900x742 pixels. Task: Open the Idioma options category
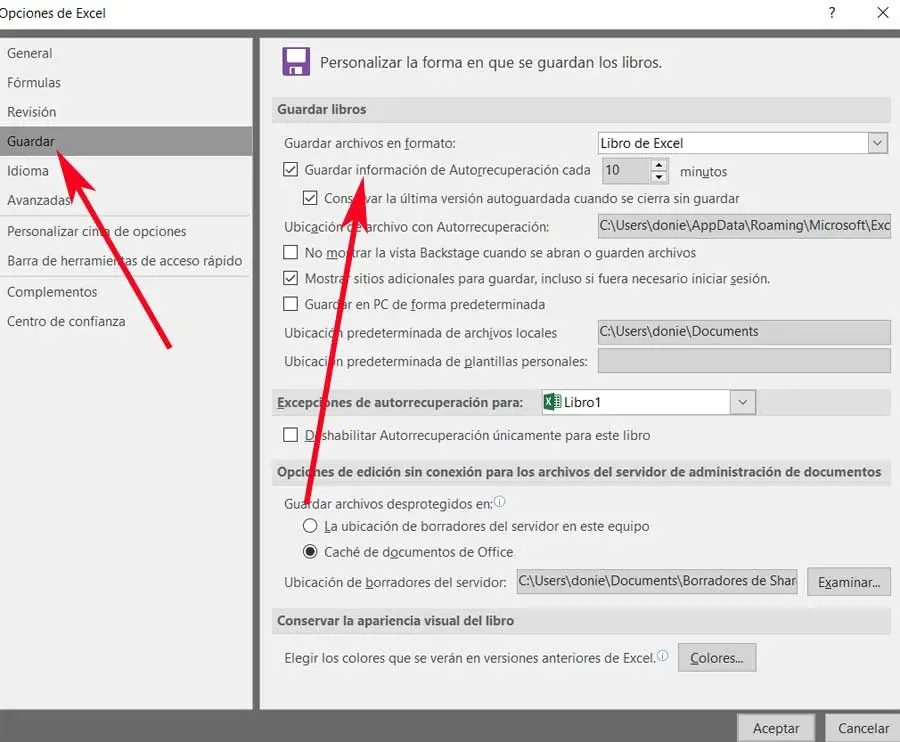(126, 171)
